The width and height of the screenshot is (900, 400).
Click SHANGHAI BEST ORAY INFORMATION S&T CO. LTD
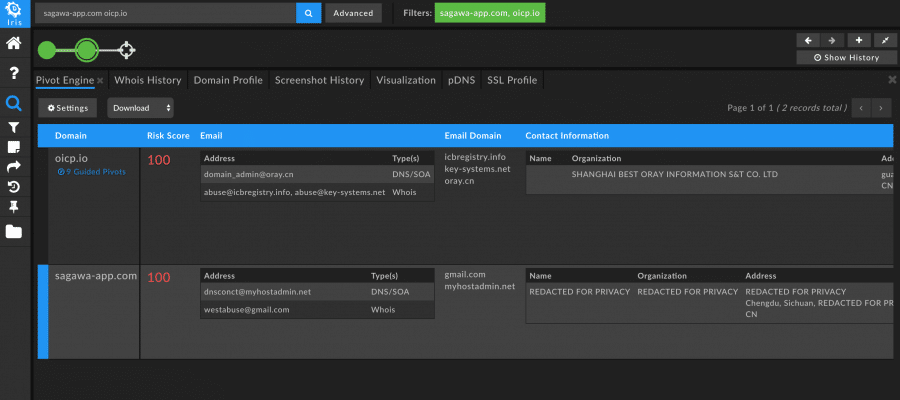click(x=675, y=174)
